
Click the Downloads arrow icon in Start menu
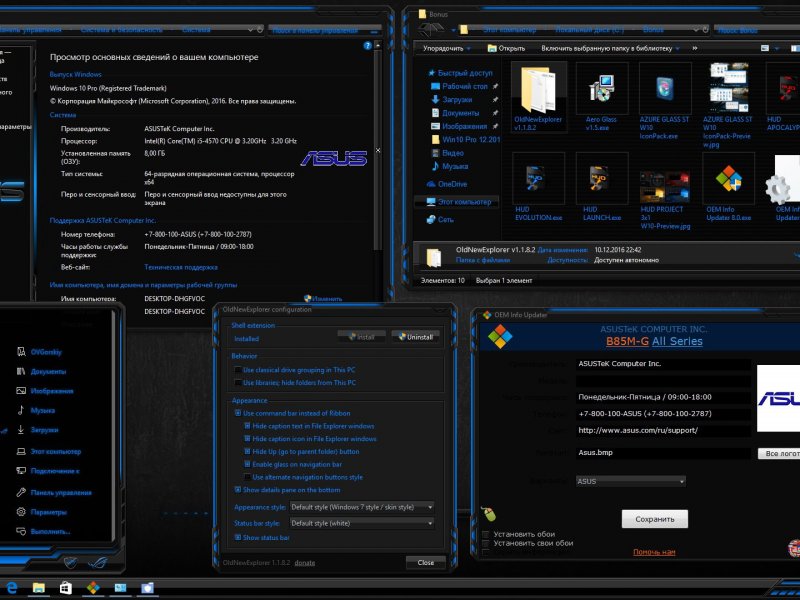(21, 430)
